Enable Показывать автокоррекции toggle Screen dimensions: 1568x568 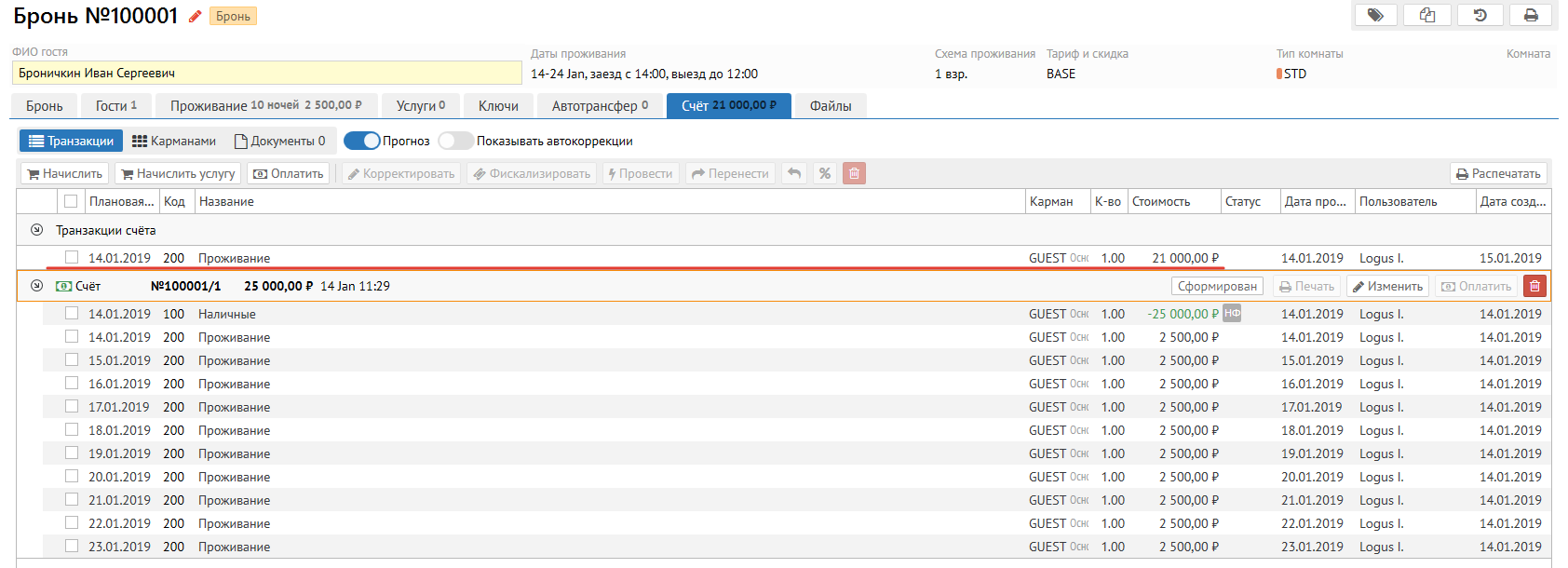[x=455, y=141]
